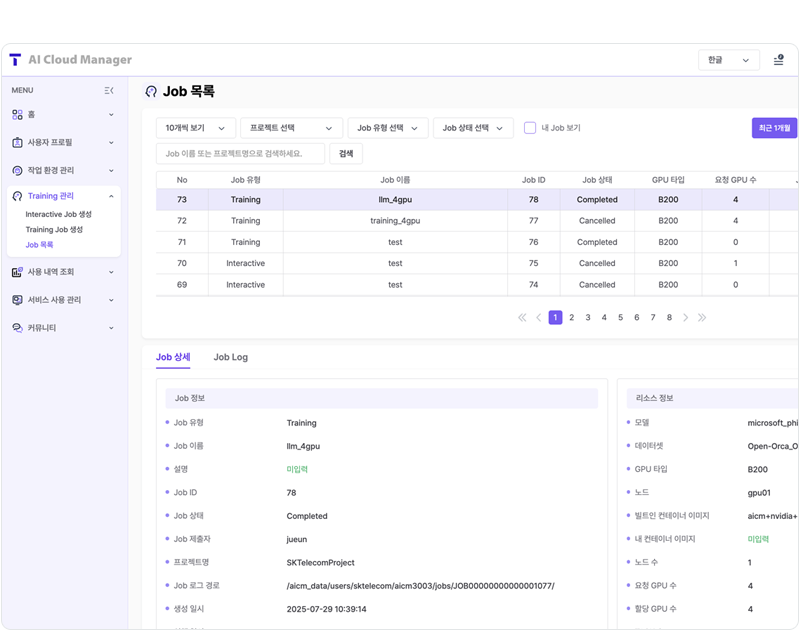This screenshot has height=631, width=800.
Task: Collapse the Training 관리 menu chevron
Action: pyautogui.click(x=111, y=196)
